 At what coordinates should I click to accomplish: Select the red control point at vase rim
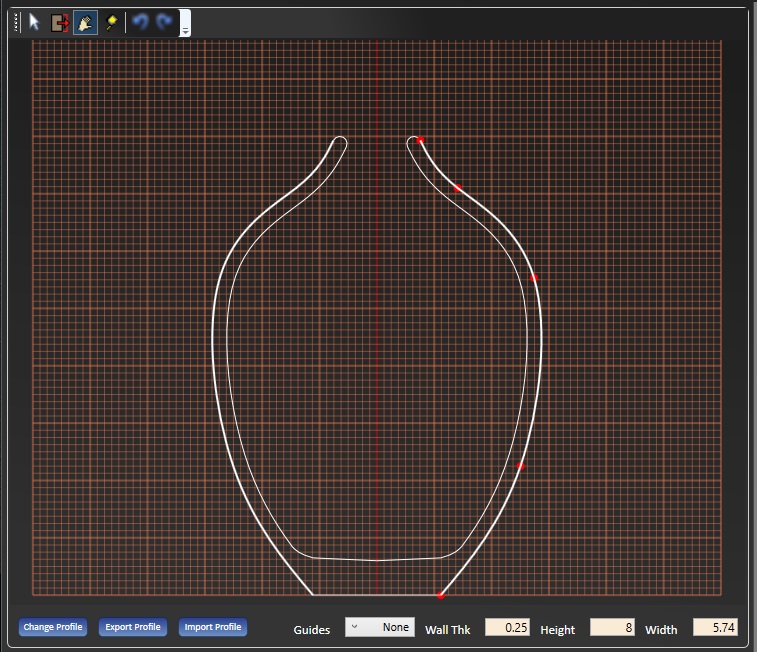click(421, 141)
